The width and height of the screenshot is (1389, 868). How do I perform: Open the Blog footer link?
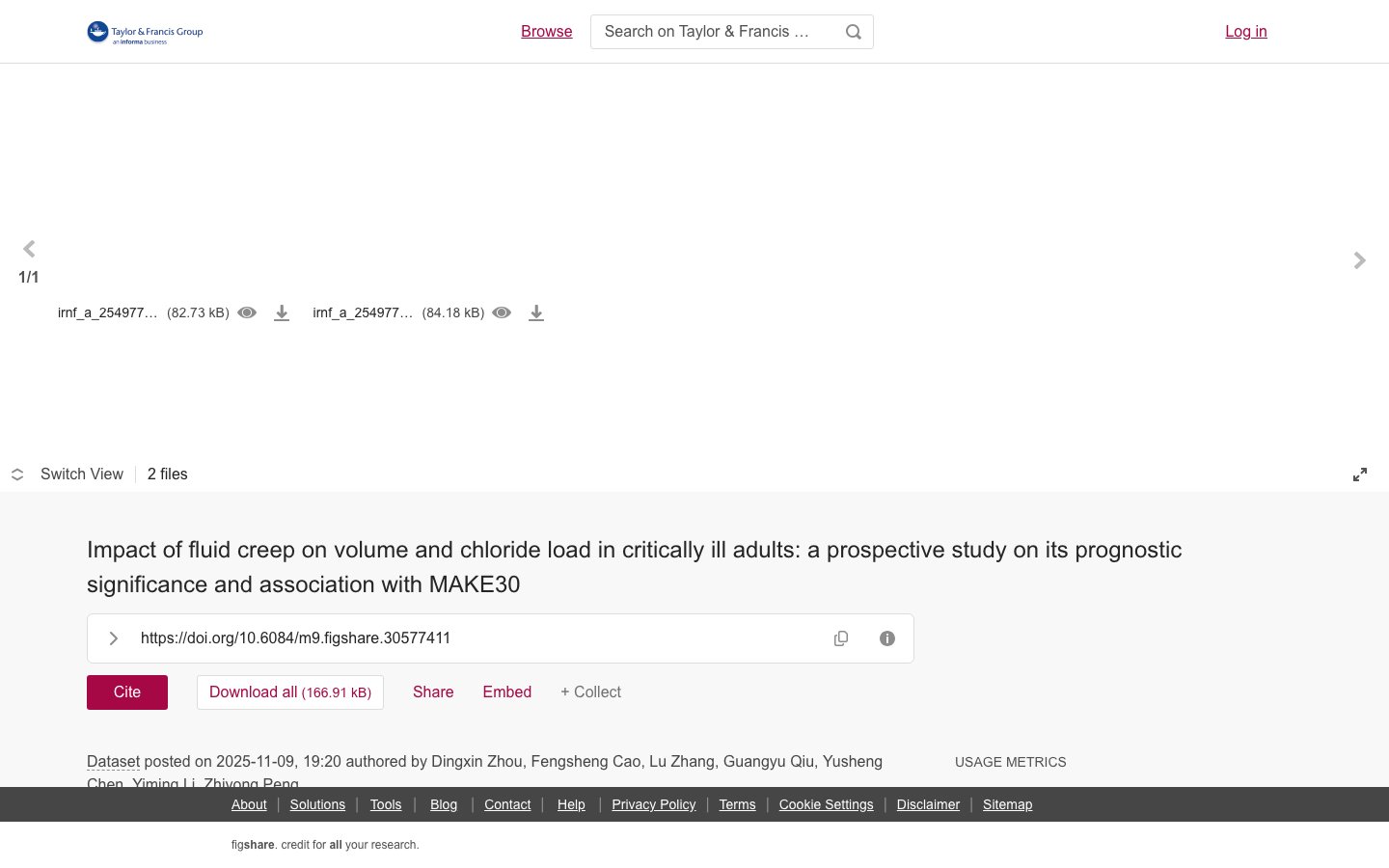click(x=444, y=804)
